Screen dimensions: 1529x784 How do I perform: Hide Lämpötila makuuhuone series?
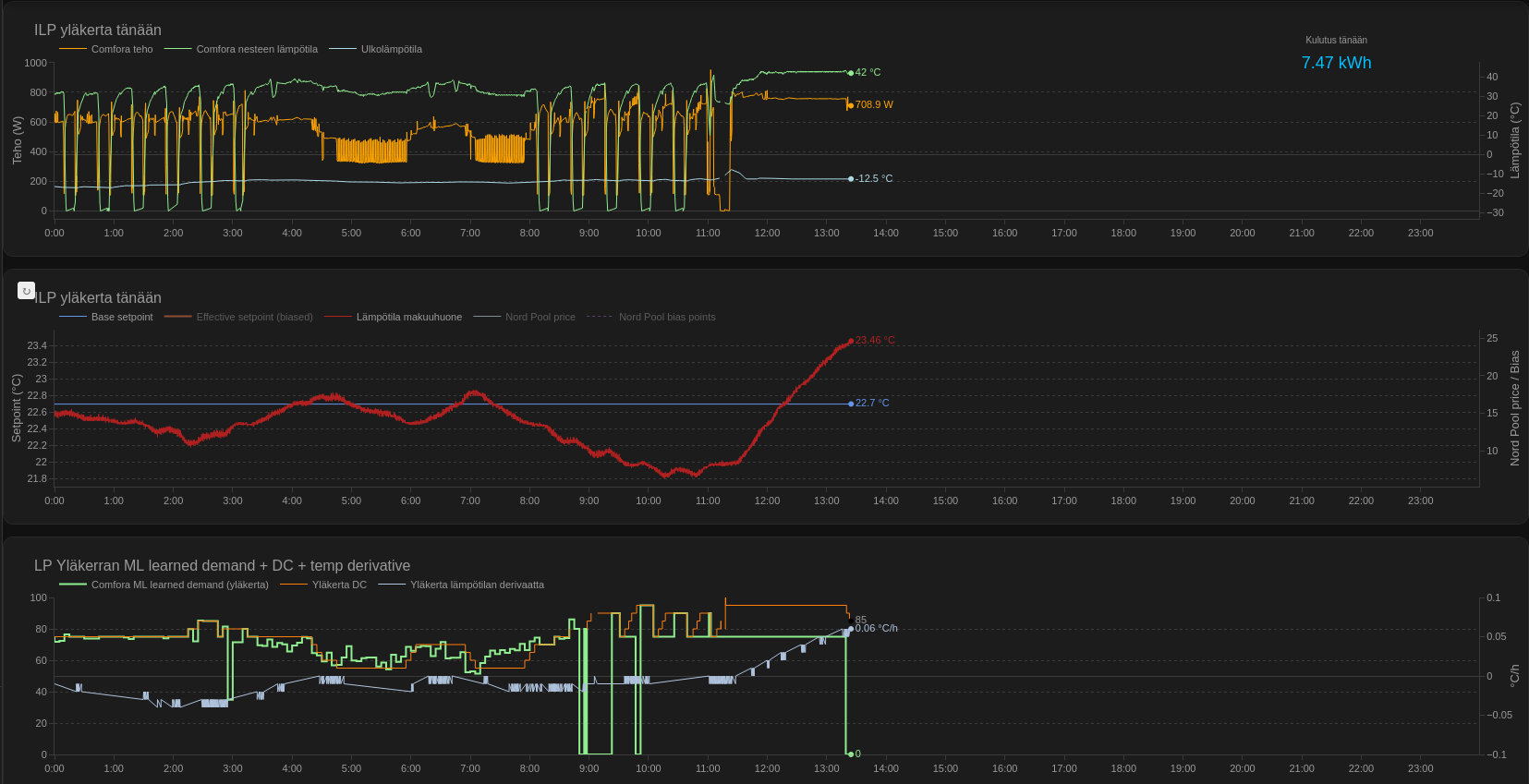(x=408, y=318)
